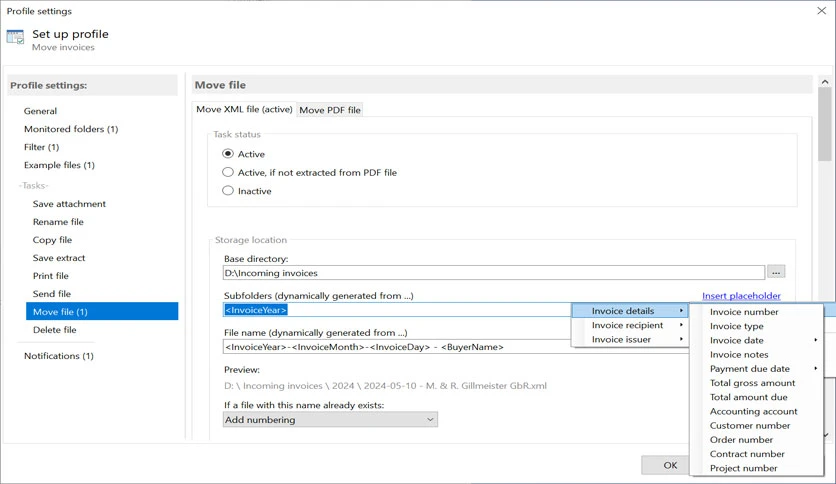Select the Save extract task
The image size is (836, 484).
pos(59,258)
